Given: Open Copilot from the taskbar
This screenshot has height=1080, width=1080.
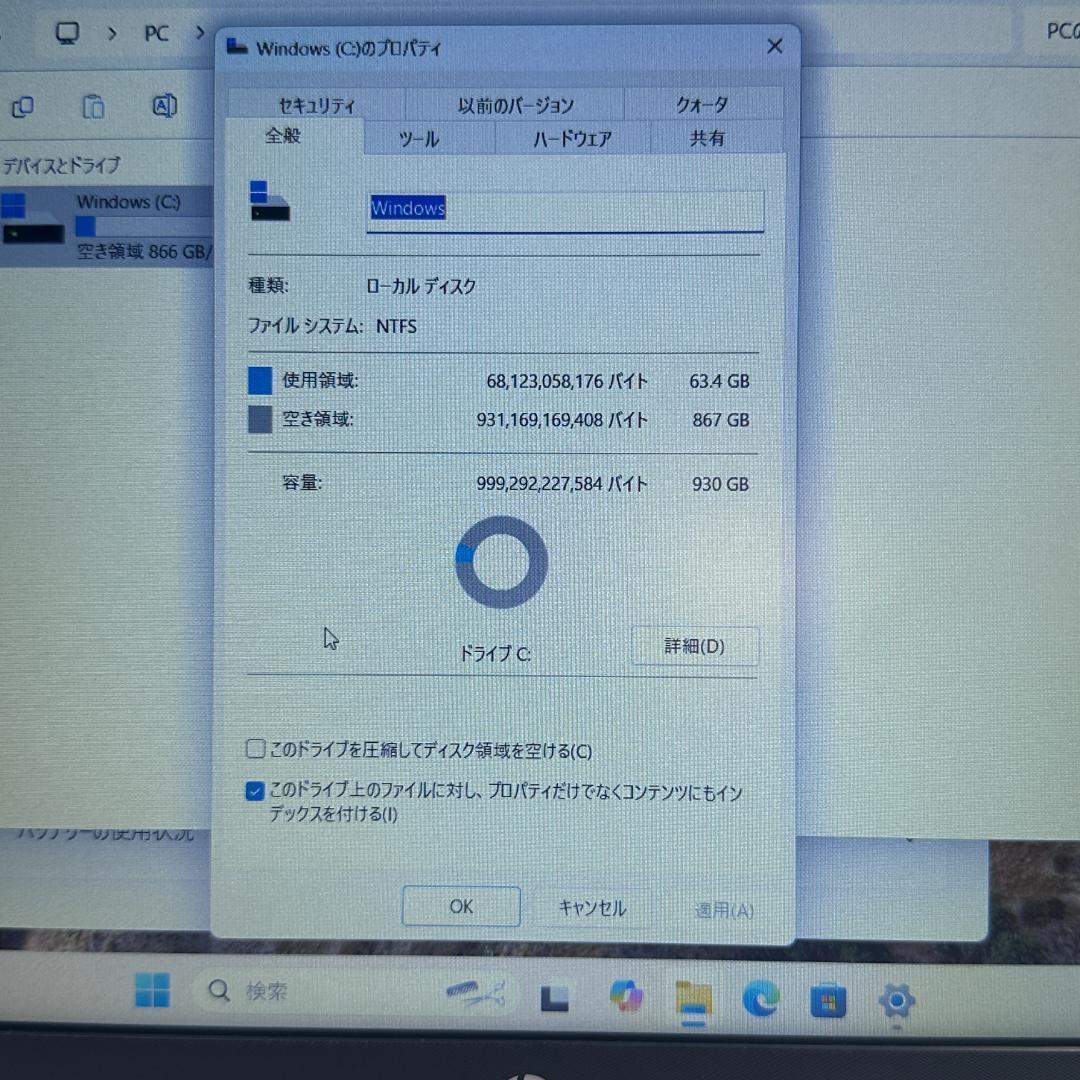Looking at the screenshot, I should (x=626, y=997).
